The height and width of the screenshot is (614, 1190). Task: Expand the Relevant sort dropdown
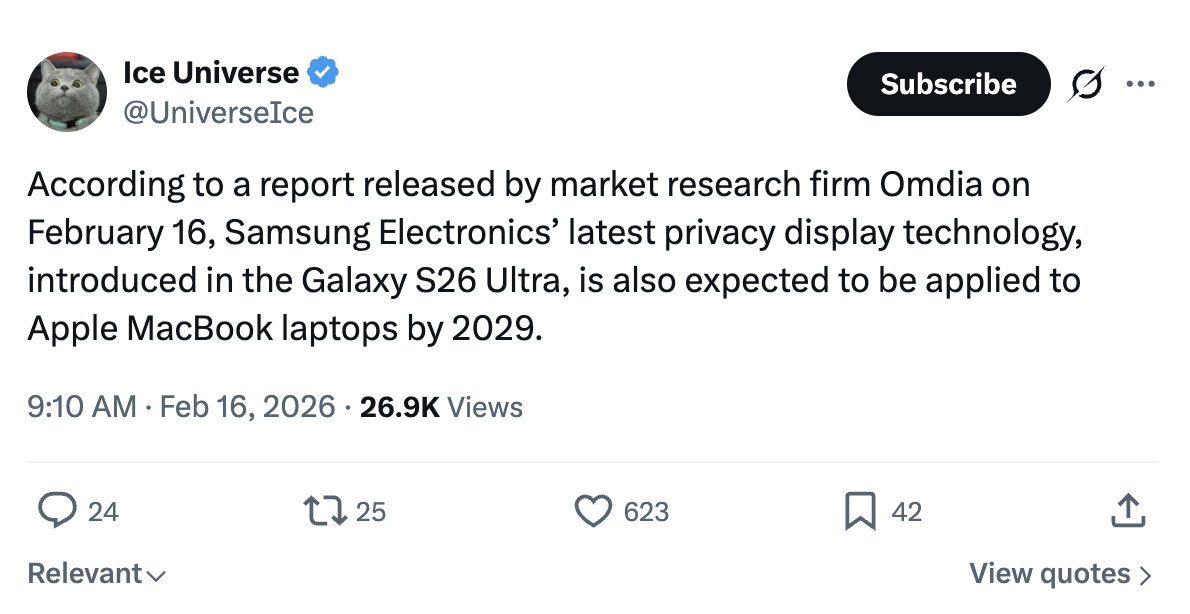coord(95,574)
